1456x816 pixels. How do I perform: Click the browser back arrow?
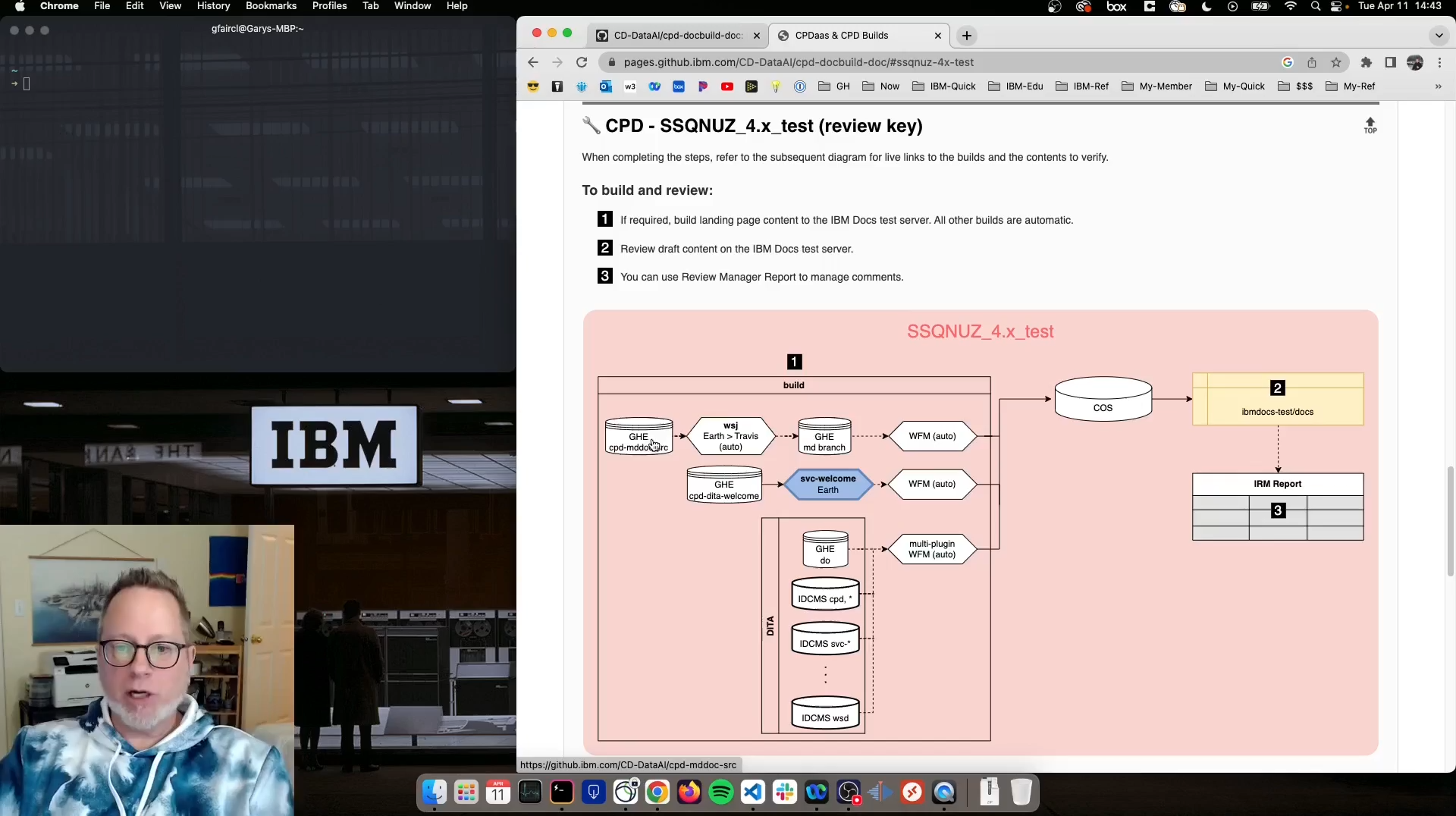point(532,62)
